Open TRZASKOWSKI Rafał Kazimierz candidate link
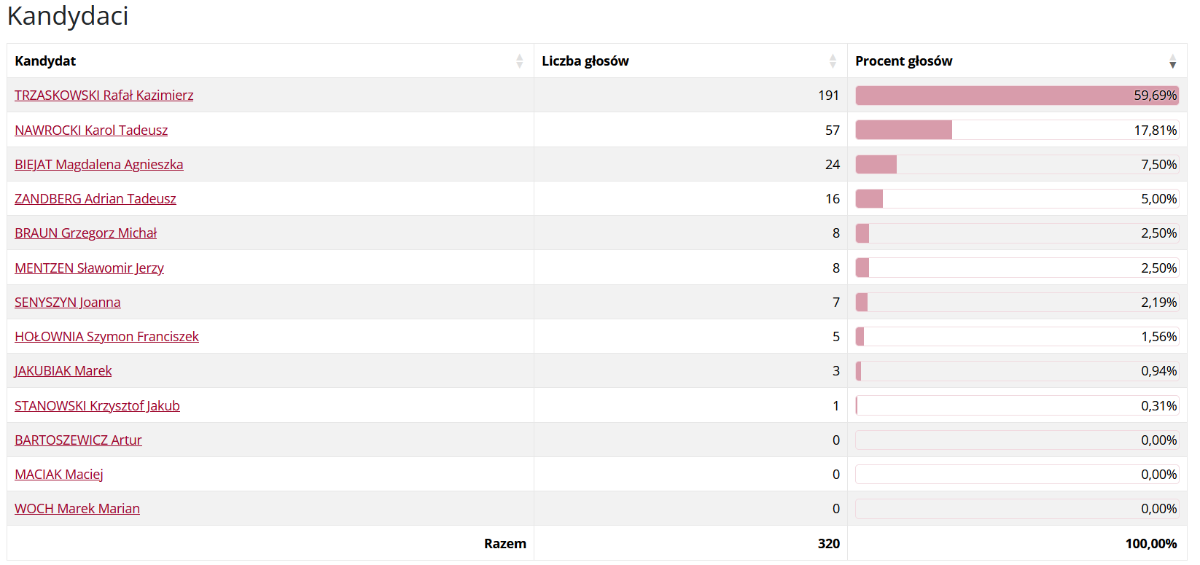This screenshot has height=565, width=1200. coord(104,96)
